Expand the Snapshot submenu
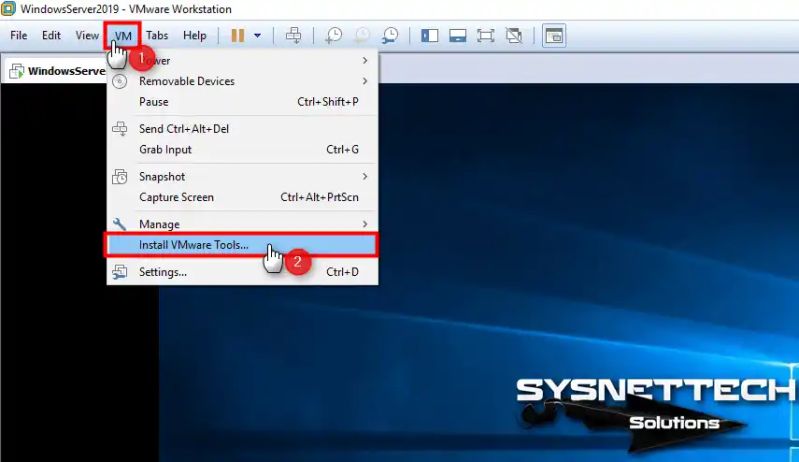 click(243, 177)
